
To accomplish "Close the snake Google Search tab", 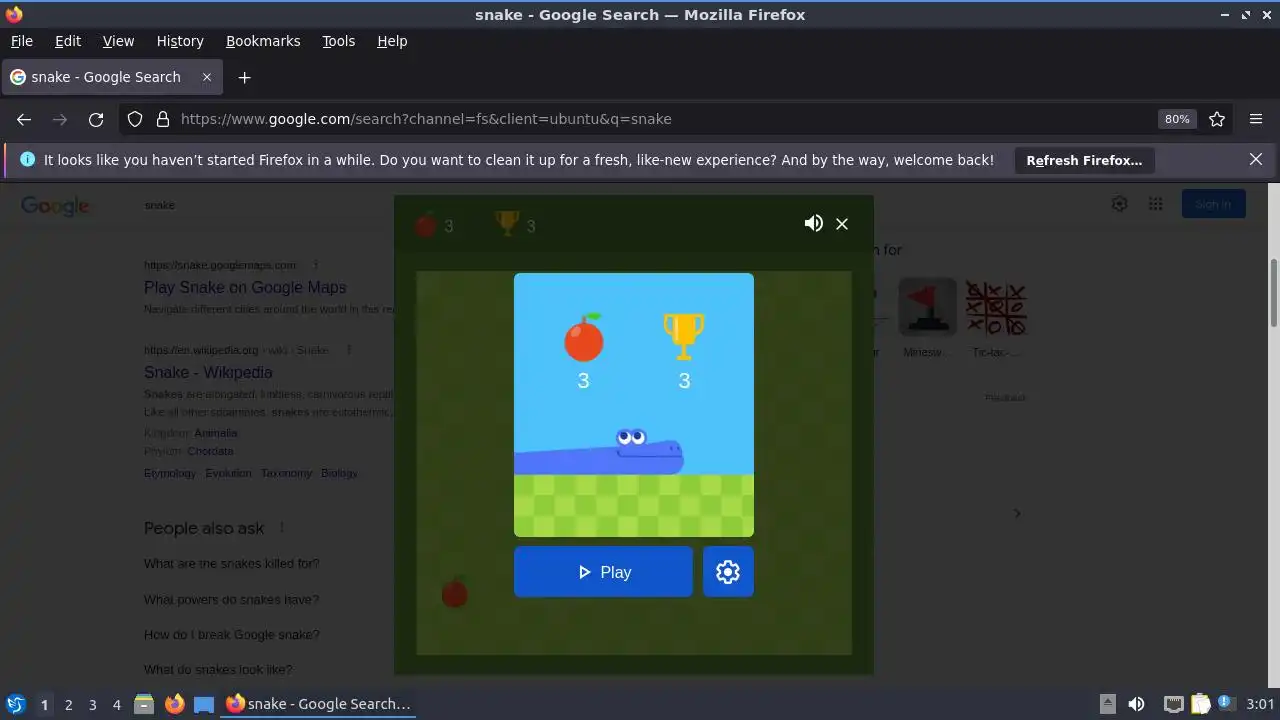I will (207, 77).
